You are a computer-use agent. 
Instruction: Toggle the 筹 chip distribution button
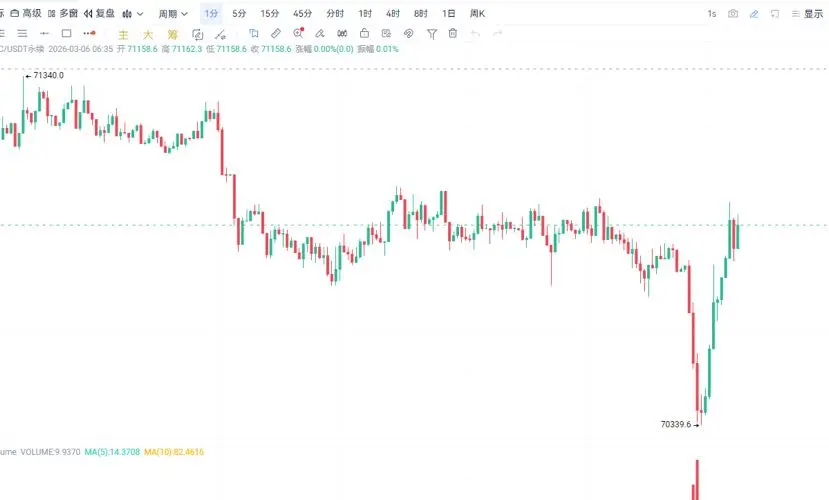click(x=172, y=35)
